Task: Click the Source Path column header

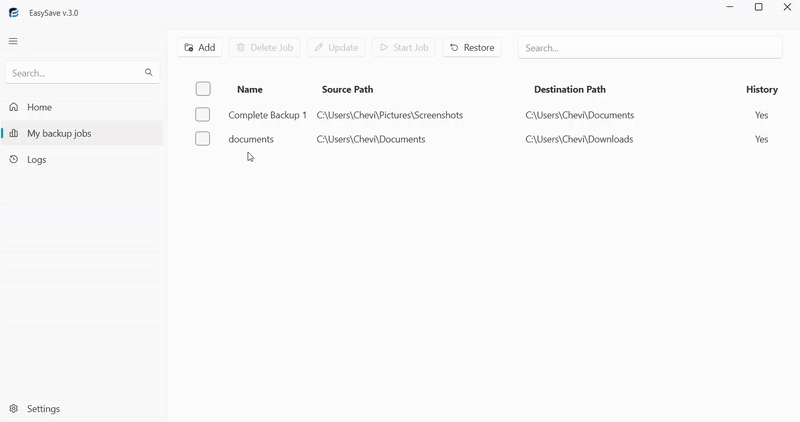Action: click(347, 89)
